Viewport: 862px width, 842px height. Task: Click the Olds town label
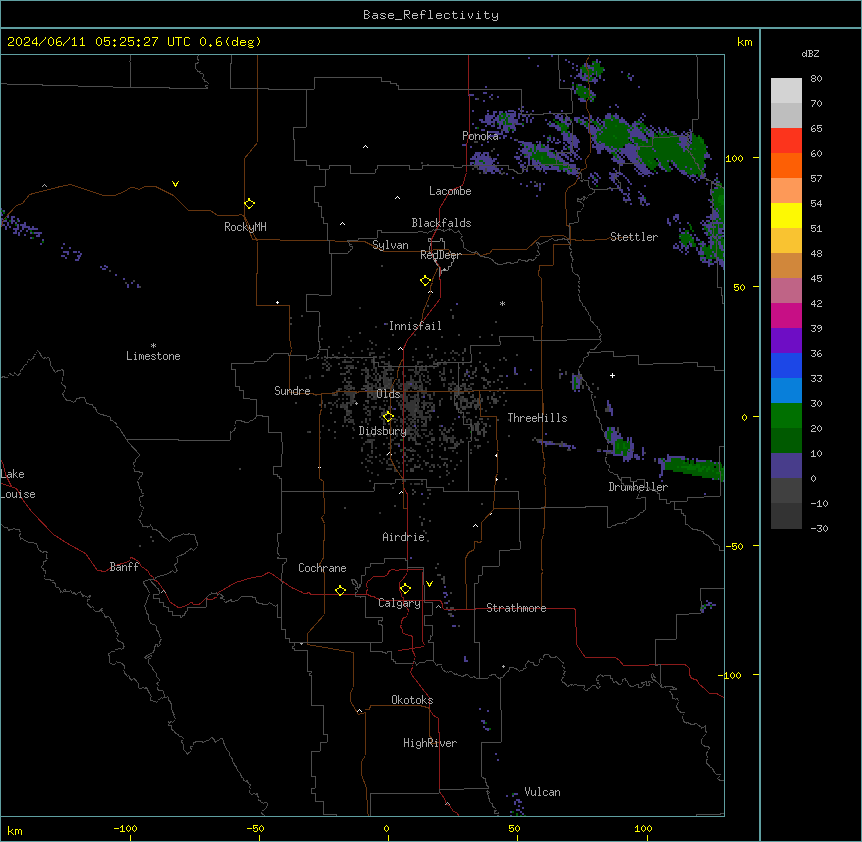[x=388, y=394]
